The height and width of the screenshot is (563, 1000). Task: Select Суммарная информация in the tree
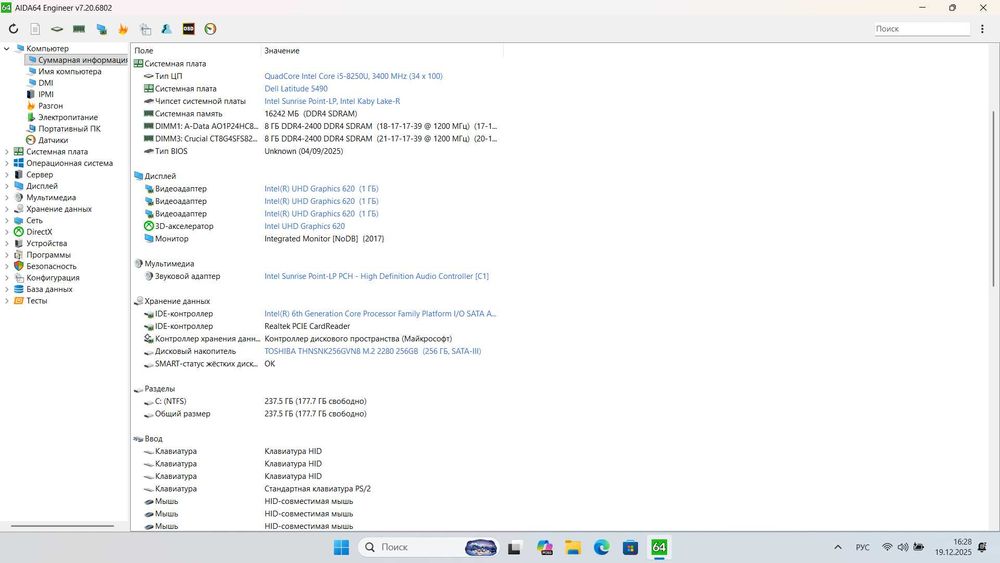[77, 60]
